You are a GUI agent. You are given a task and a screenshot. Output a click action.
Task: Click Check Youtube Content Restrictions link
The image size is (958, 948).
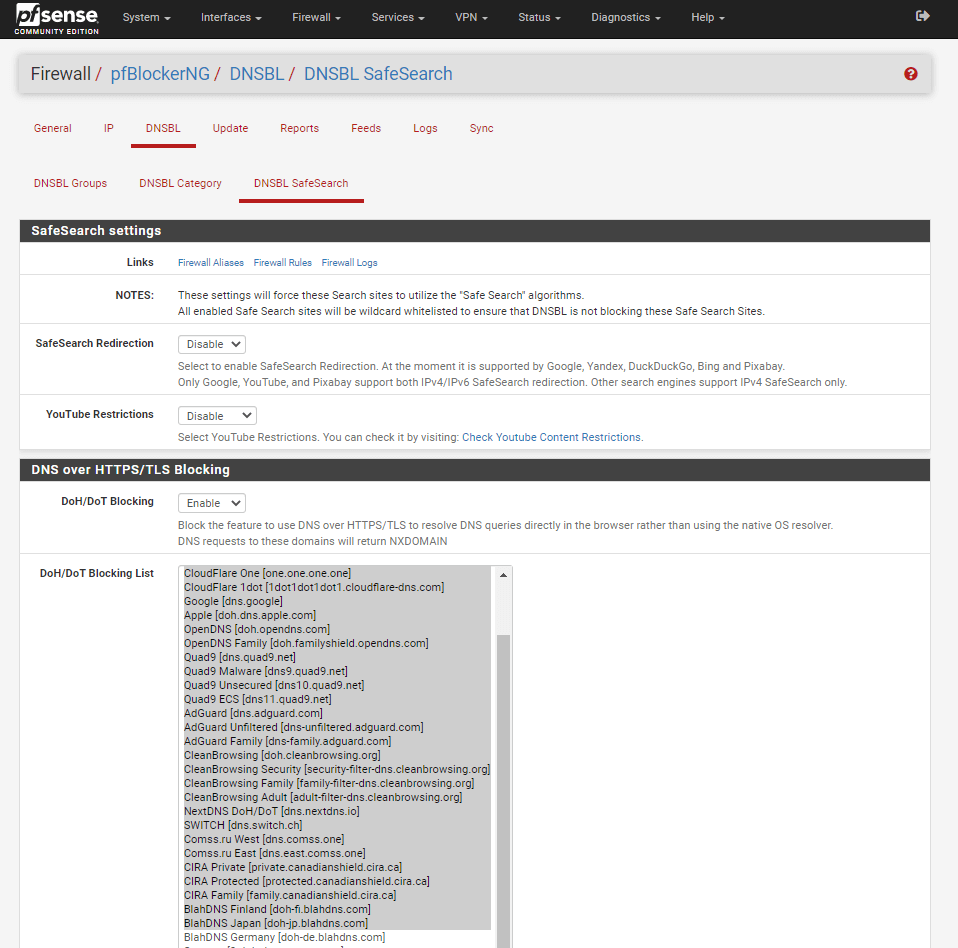(552, 437)
